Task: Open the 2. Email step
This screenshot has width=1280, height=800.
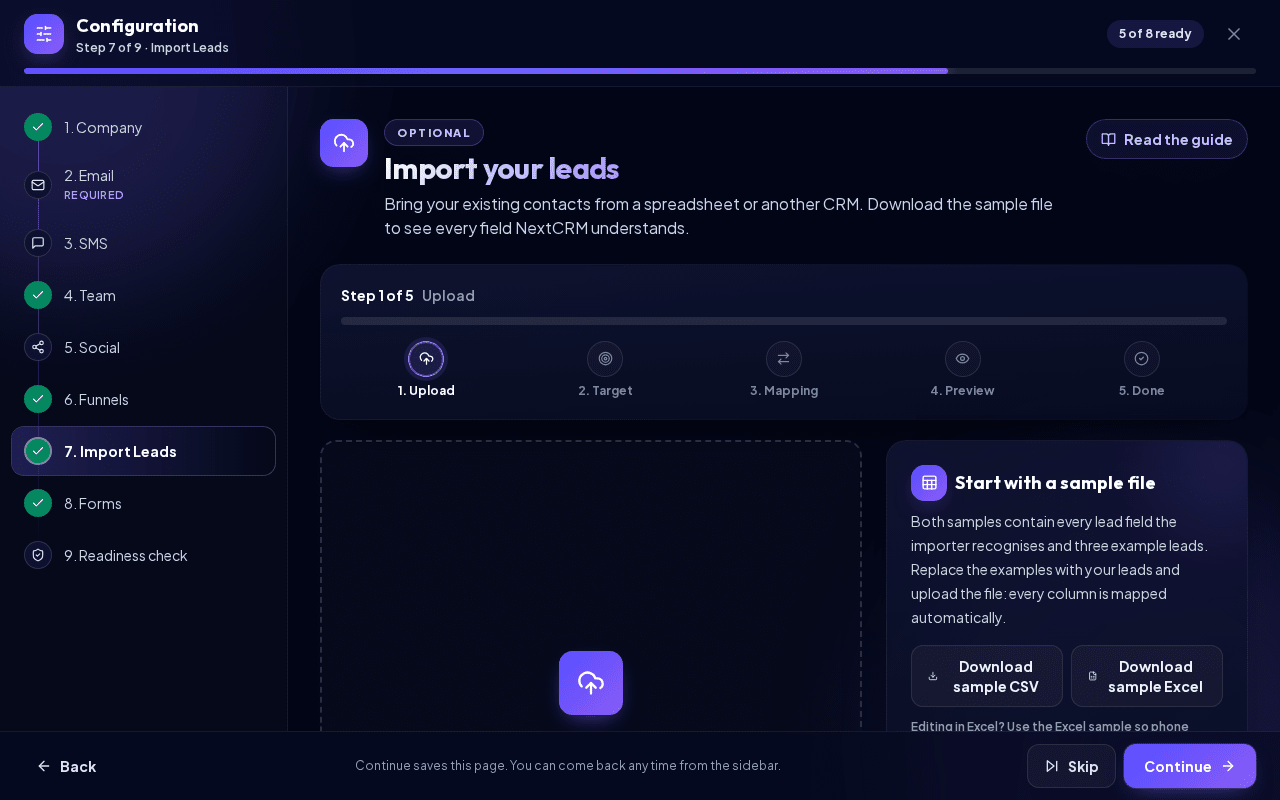Action: 143,185
